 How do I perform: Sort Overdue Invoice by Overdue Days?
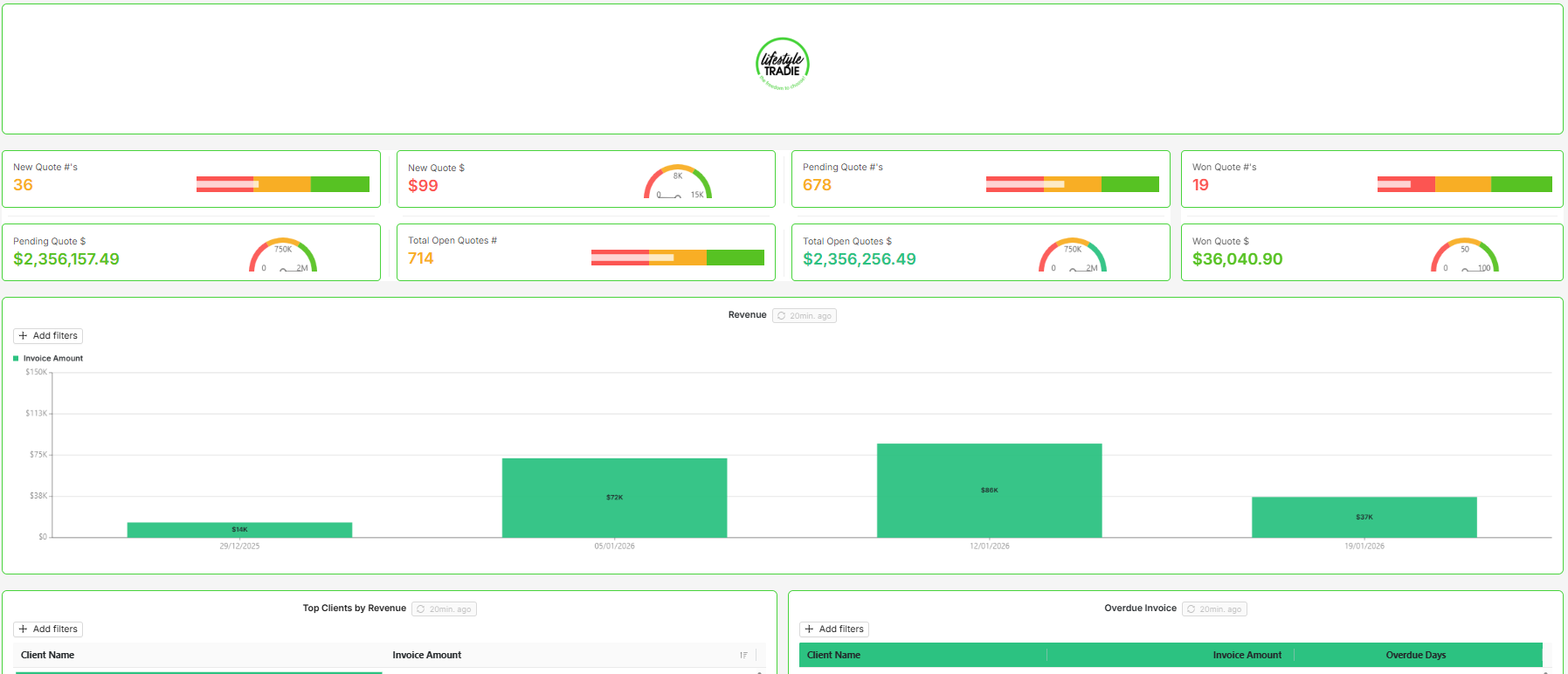(x=1416, y=656)
